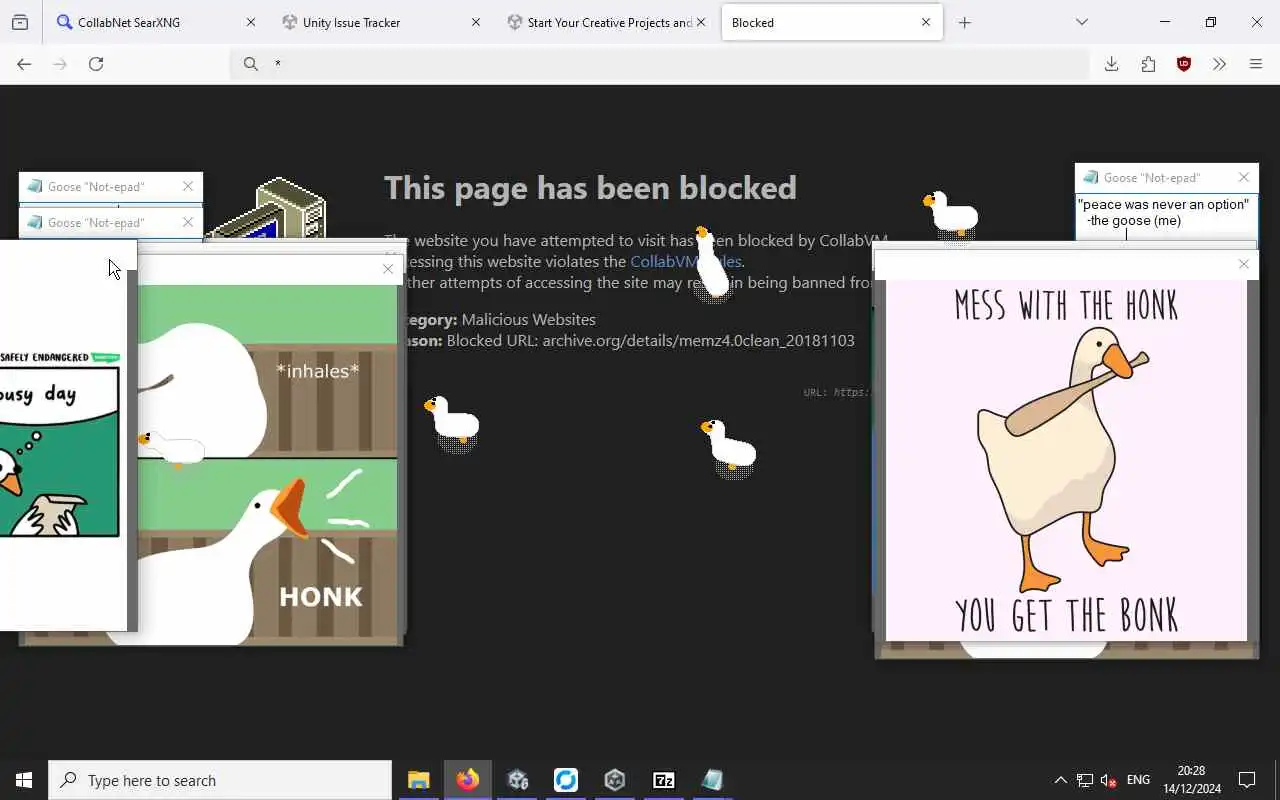Click the taskbar search box
Image resolution: width=1280 pixels, height=800 pixels.
220,780
